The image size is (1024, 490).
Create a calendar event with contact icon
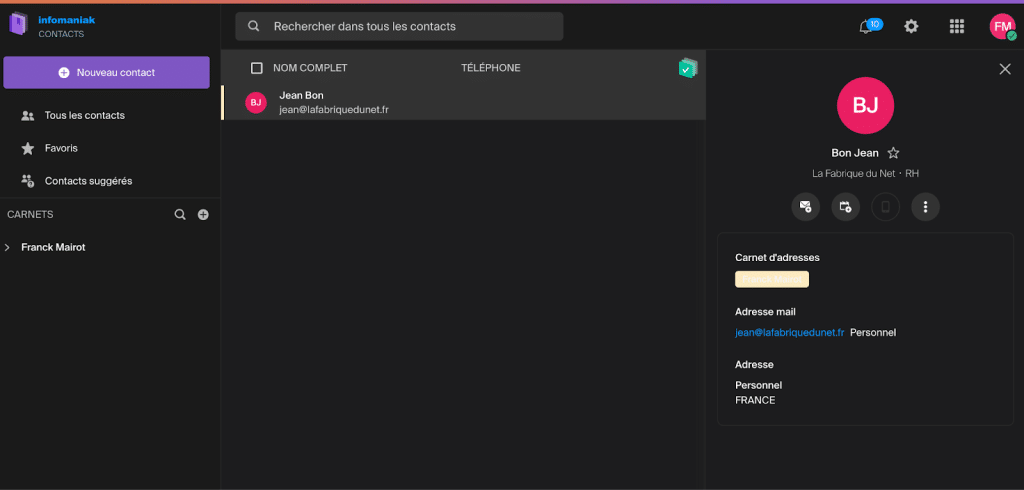pos(845,207)
